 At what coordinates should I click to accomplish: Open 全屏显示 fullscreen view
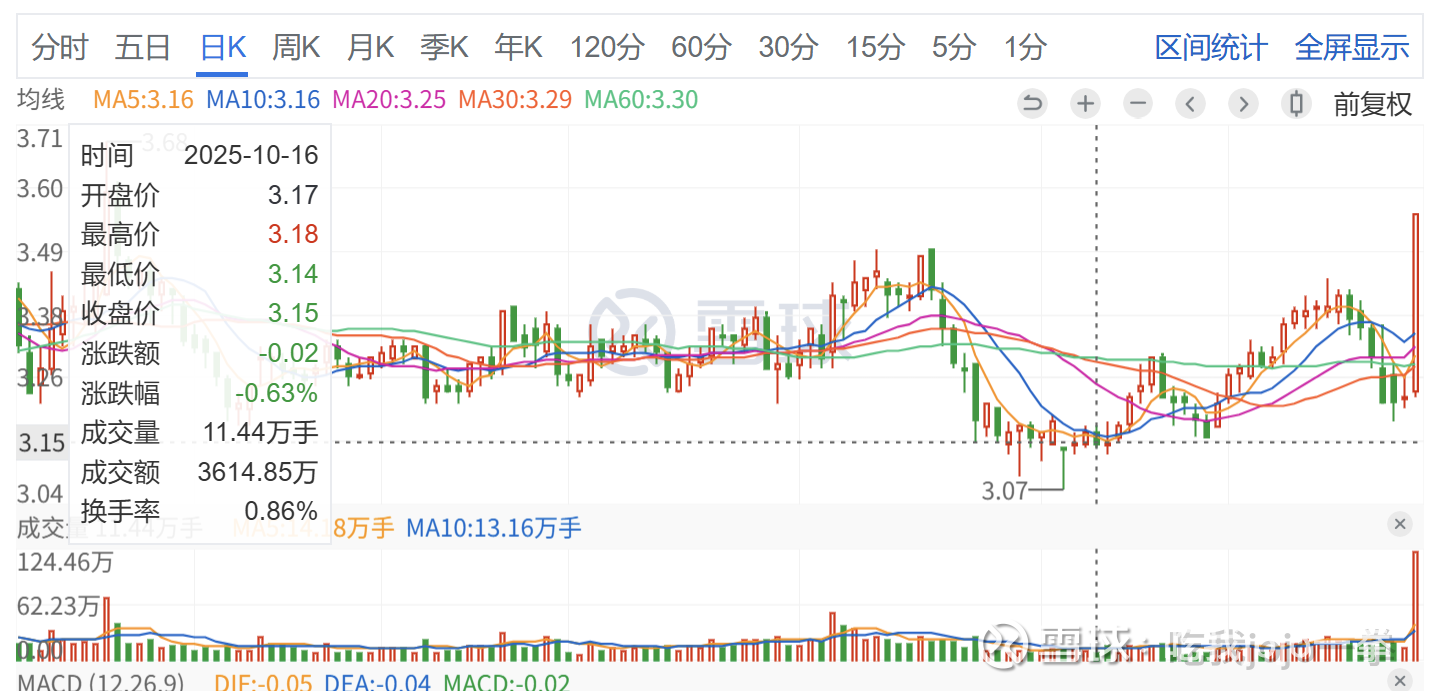tap(1352, 47)
